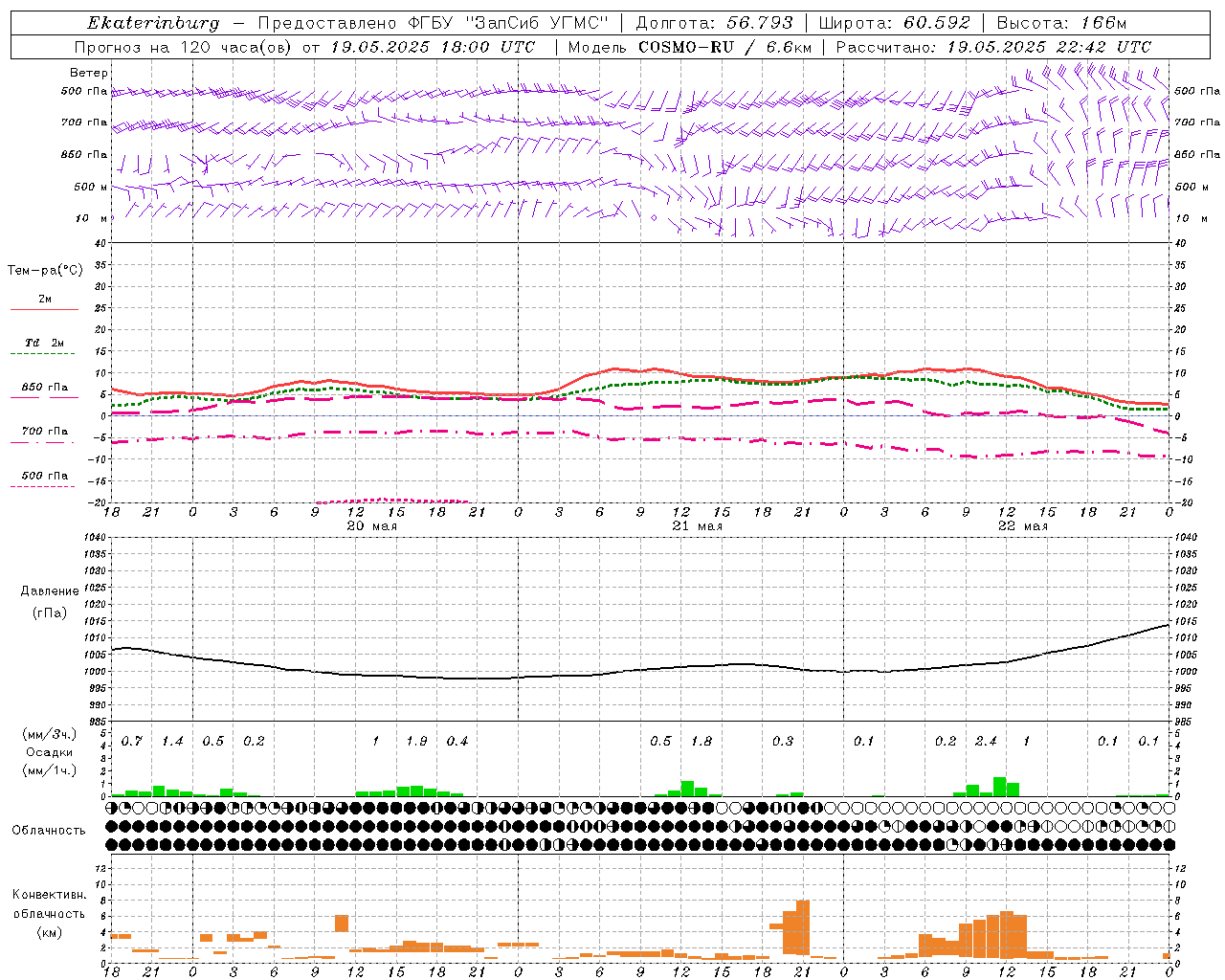Click the 1.9 precipitation value

tap(416, 742)
